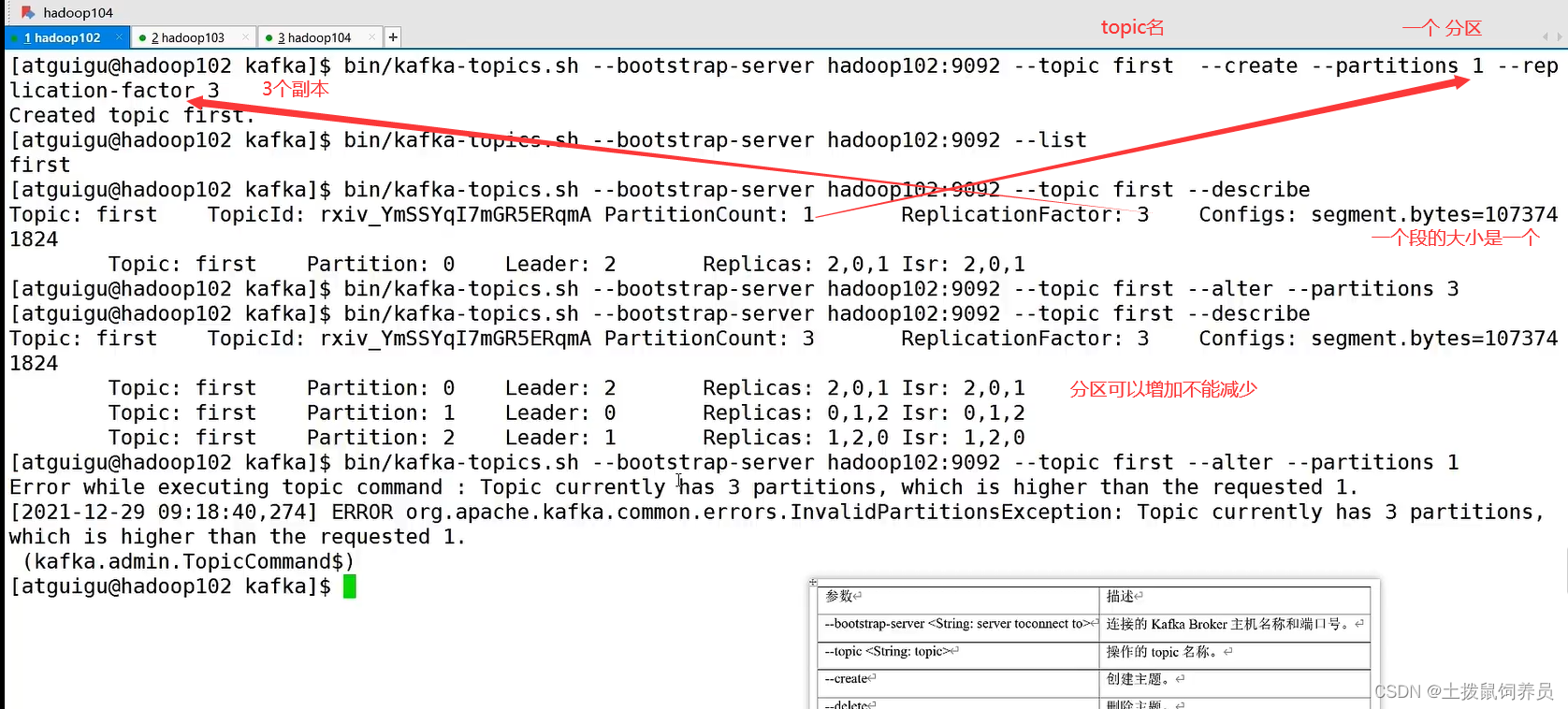Click "Replicas: 0,1,2" in partition 1 row
1568x709 pixels.
pyautogui.click(x=796, y=412)
